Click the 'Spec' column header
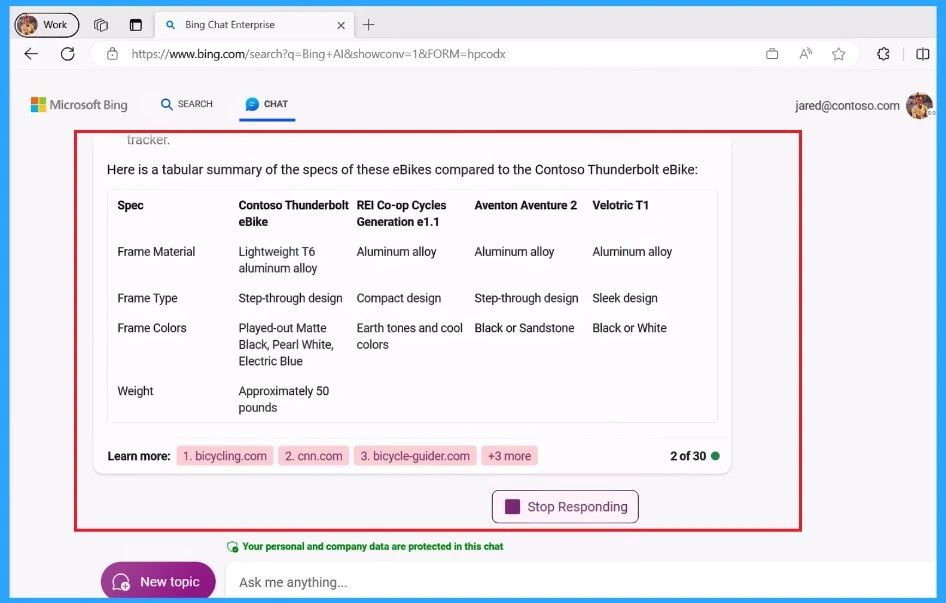The image size is (946, 603). pos(130,205)
